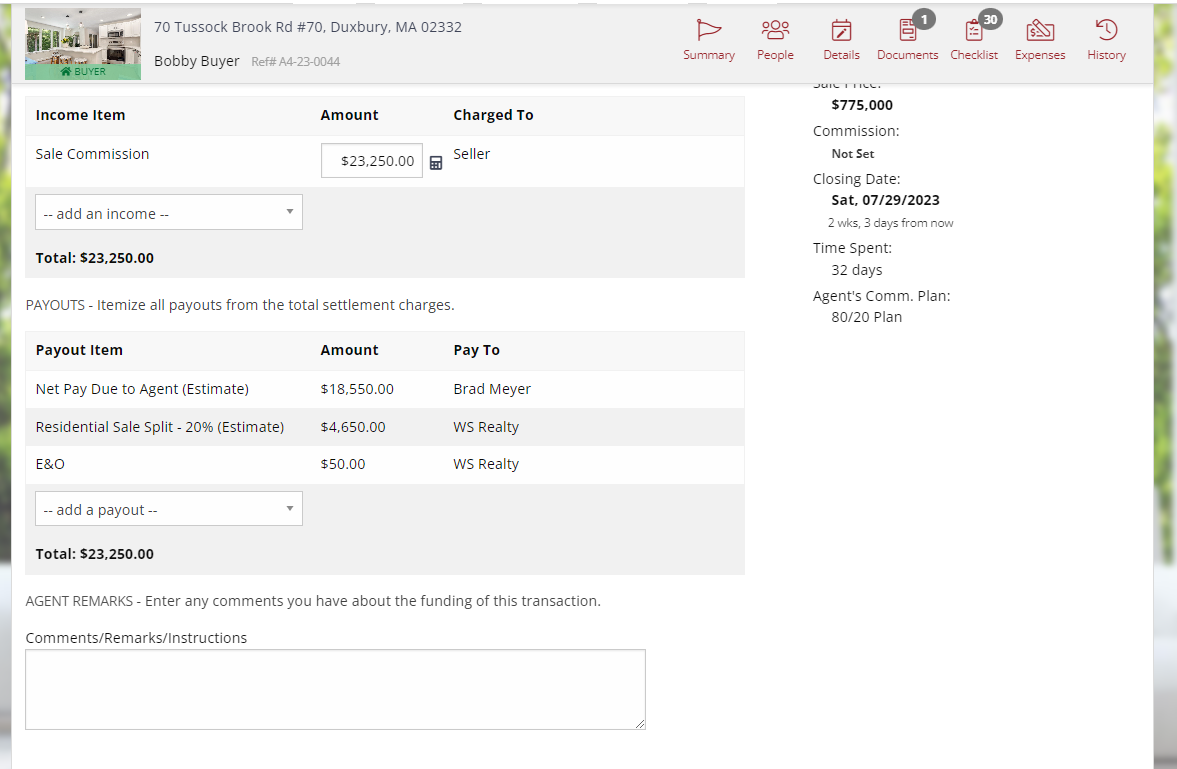Screen dimensions: 1177x769
Task: Open WS Realty payout recipient link
Action: click(x=486, y=426)
